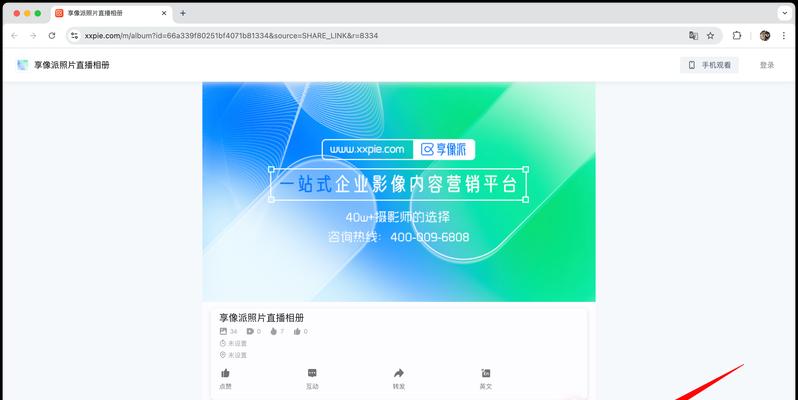798x400 pixels.
Task: Click the 登录 login link
Action: (x=767, y=65)
